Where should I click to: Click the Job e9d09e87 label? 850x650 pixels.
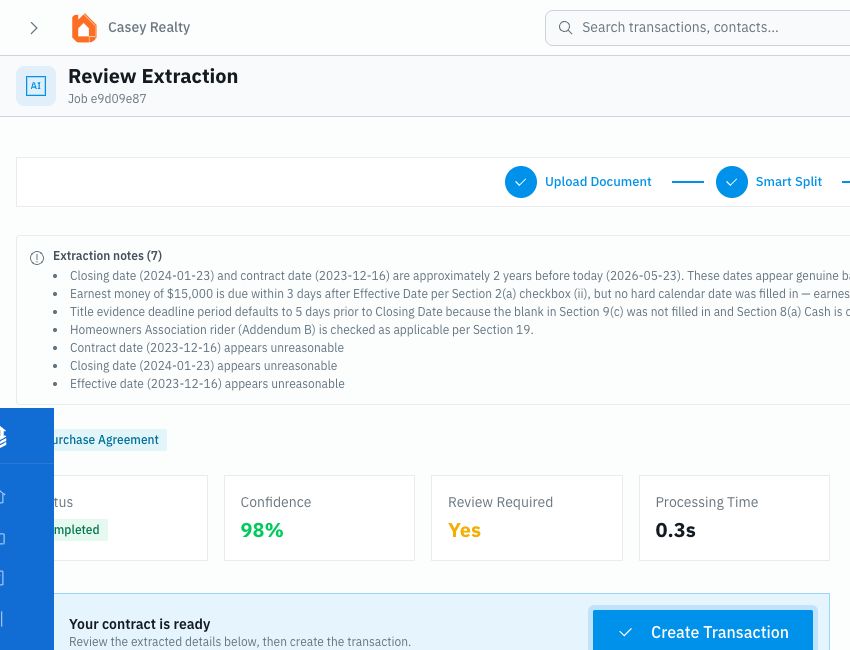[x=107, y=99]
